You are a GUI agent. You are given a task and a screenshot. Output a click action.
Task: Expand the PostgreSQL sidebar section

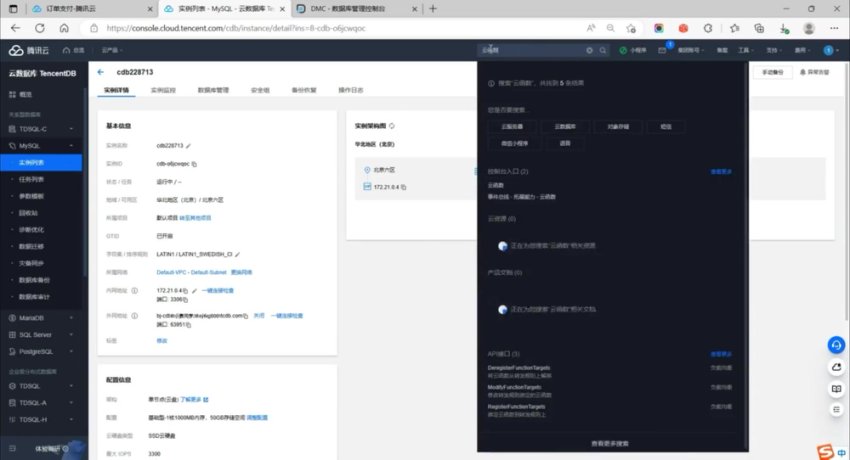tap(41, 352)
